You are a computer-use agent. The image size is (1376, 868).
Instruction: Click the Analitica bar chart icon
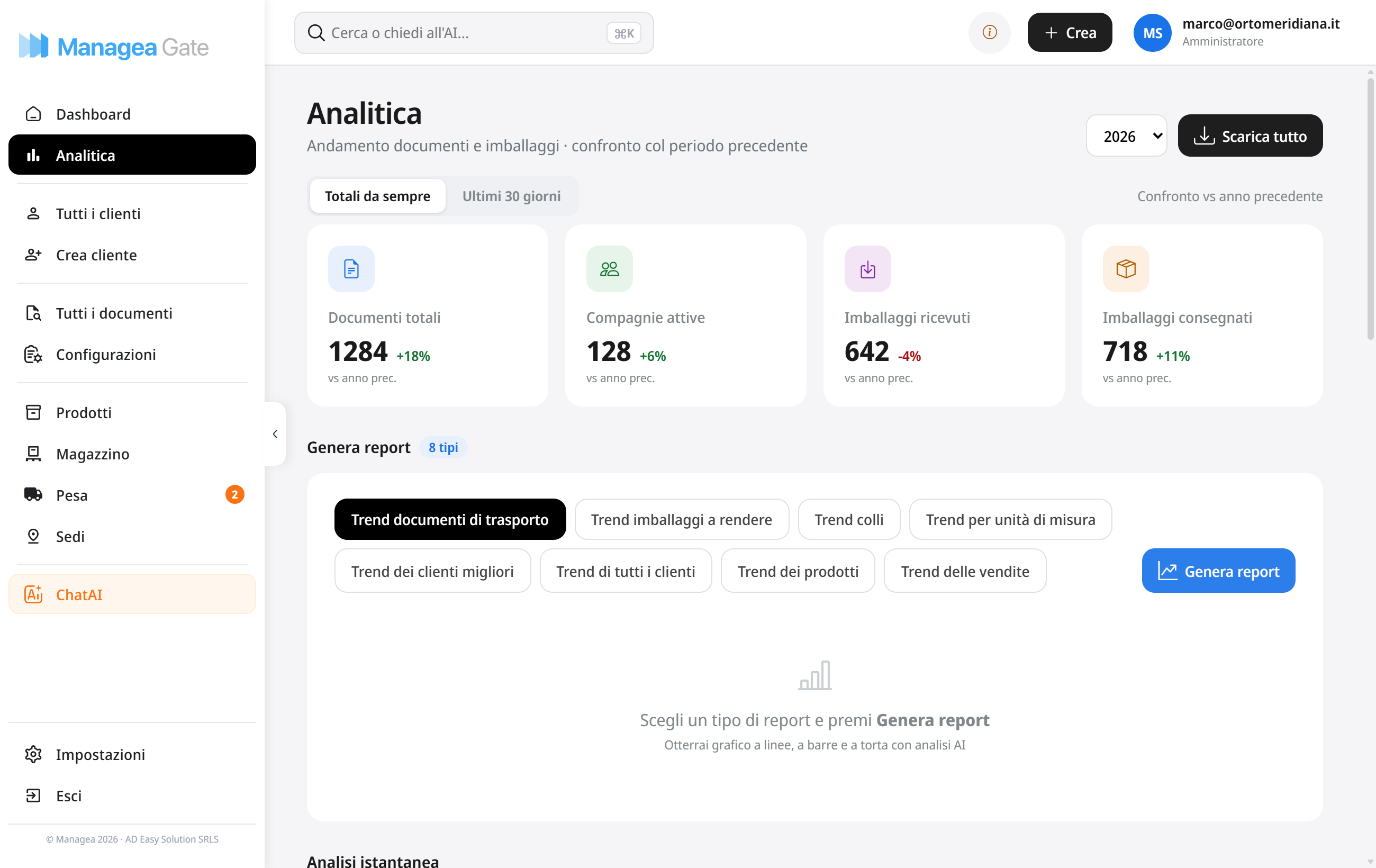click(33, 156)
